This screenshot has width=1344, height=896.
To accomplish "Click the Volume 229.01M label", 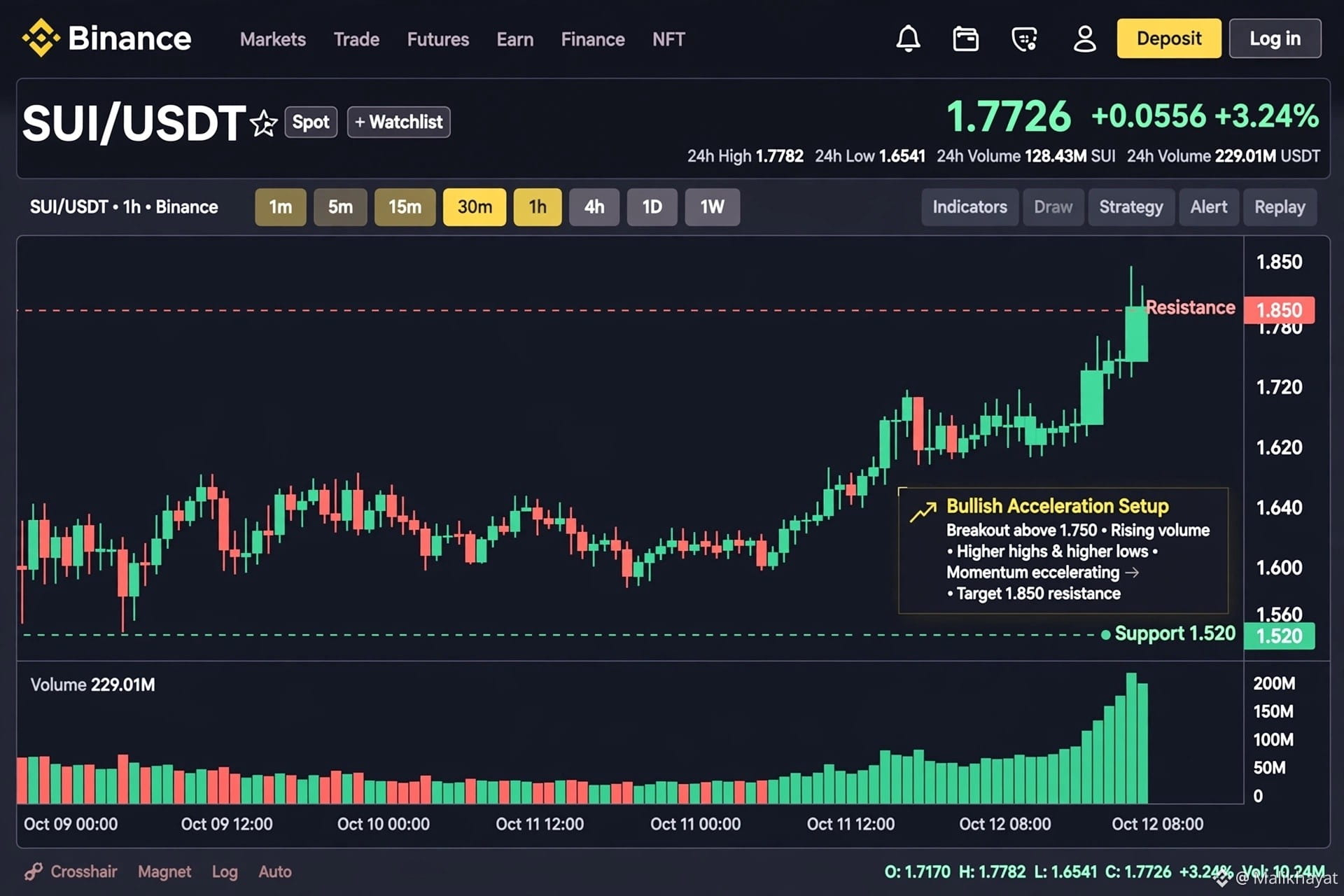I will pyautogui.click(x=92, y=685).
